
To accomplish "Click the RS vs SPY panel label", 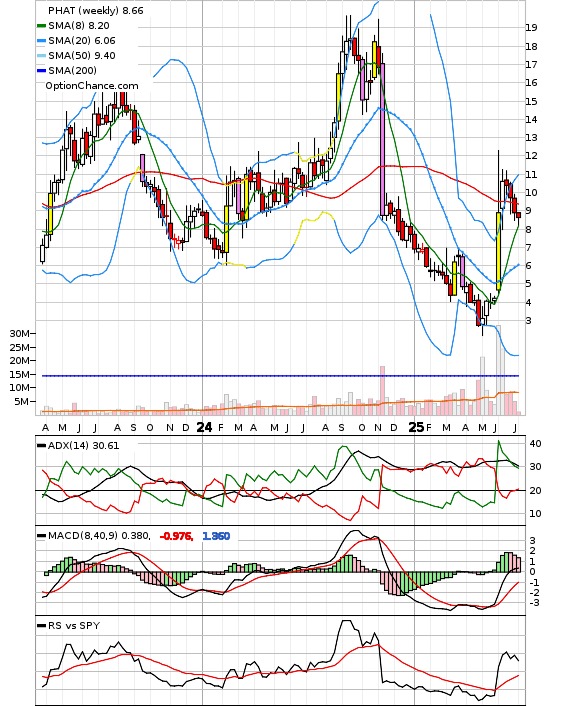I will coord(74,625).
